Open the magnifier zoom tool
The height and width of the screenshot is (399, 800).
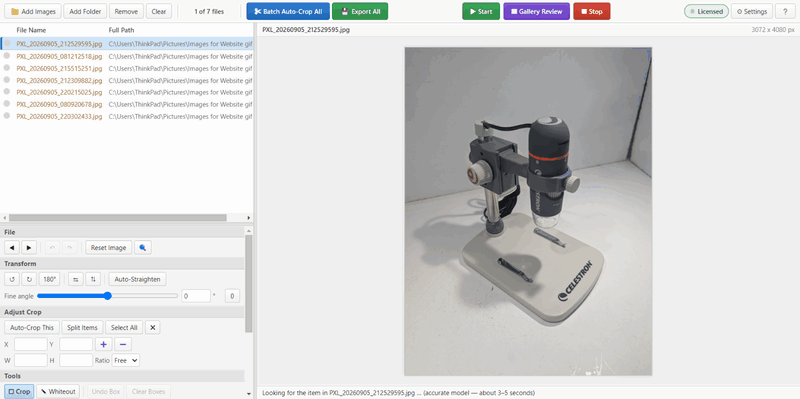(143, 247)
